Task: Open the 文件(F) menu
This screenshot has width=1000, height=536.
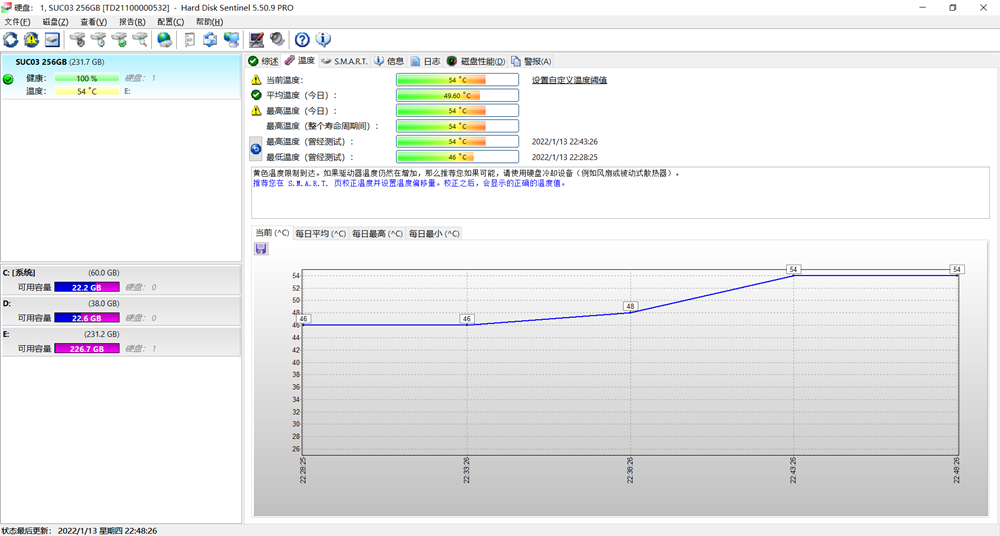Action: click(17, 22)
